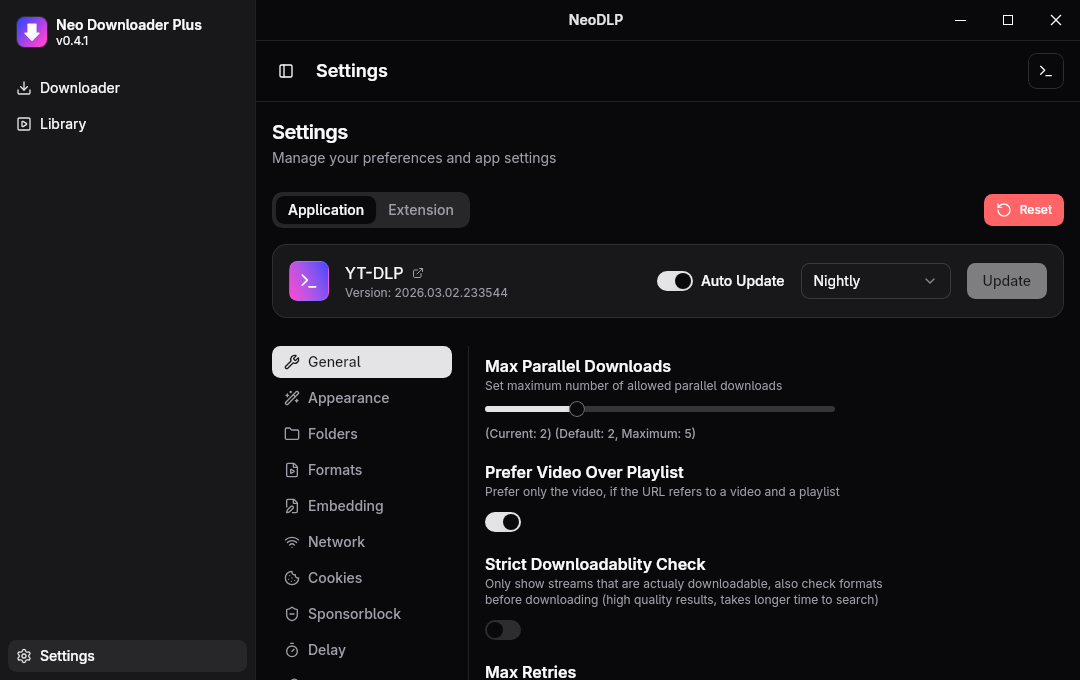Turn off Prefer Video Over Playlist
This screenshot has width=1080, height=680.
(x=503, y=522)
